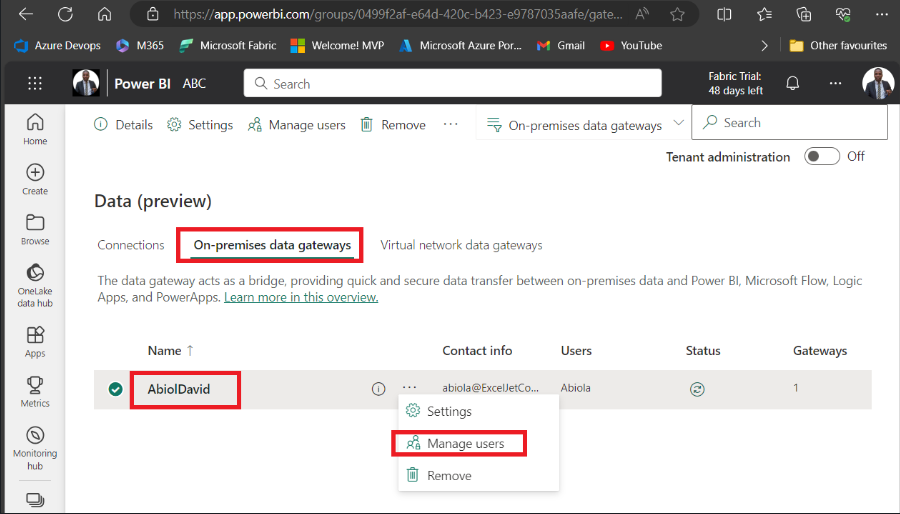Follow the 'Learn more in this overview' link
The width and height of the screenshot is (900, 514).
tap(301, 298)
